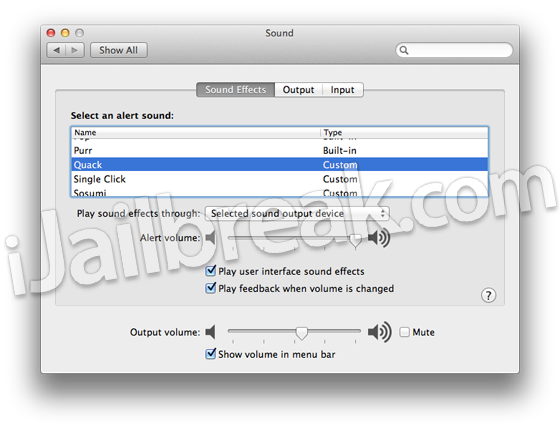The width and height of the screenshot is (560, 430).
Task: Click the loud speaker icon beside Output volume
Action: pyautogui.click(x=380, y=332)
